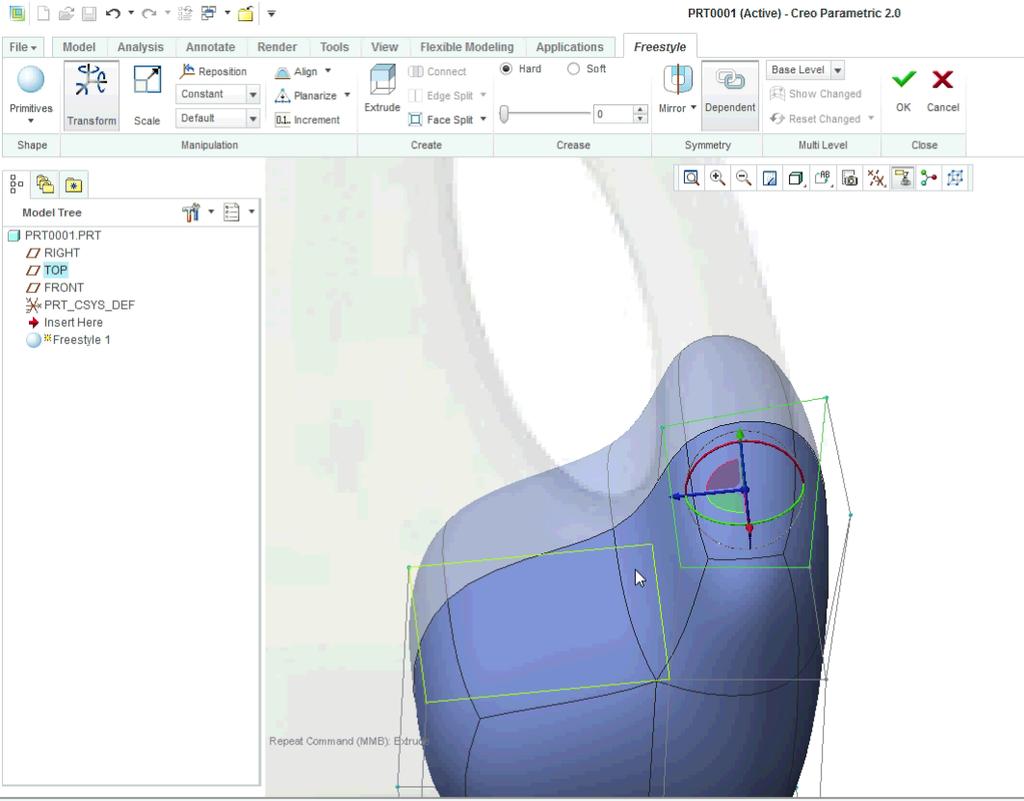Open the File menu
The height and width of the screenshot is (801, 1024).
click(x=23, y=47)
